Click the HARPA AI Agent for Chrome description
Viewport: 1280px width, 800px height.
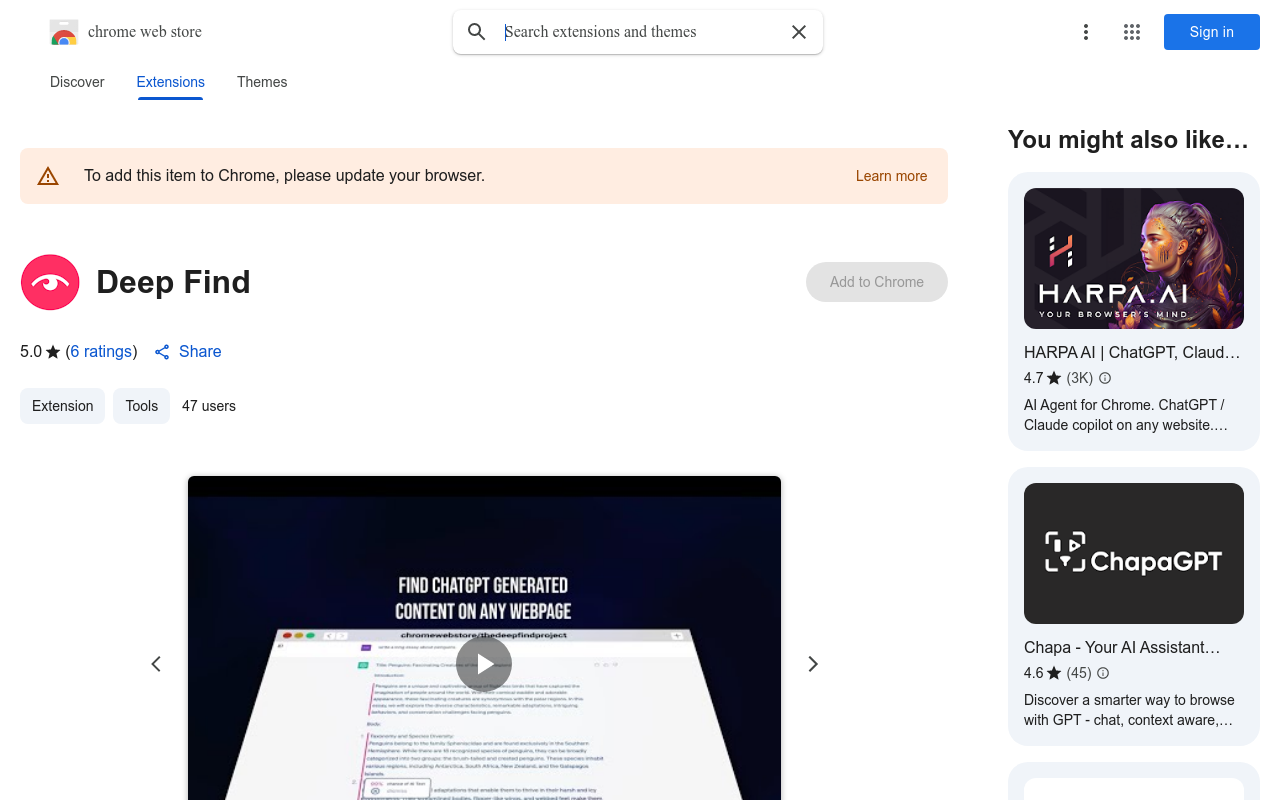click(1126, 415)
